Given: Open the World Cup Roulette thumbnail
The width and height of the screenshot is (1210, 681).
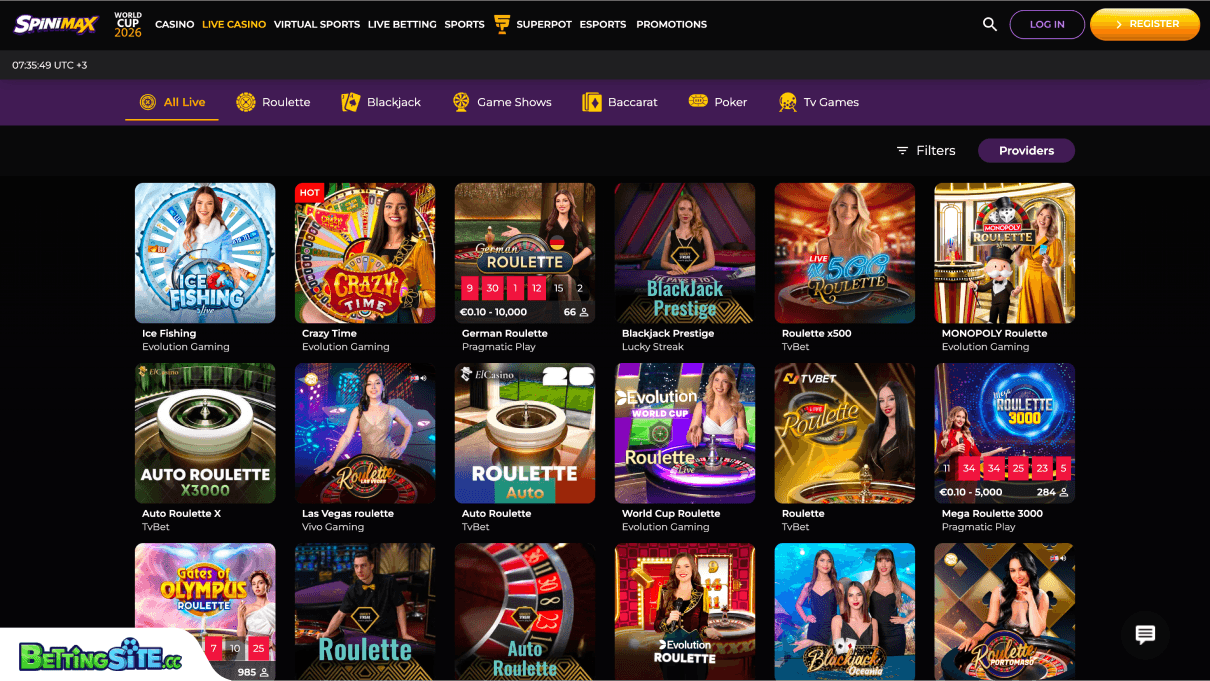Looking at the screenshot, I should (685, 433).
